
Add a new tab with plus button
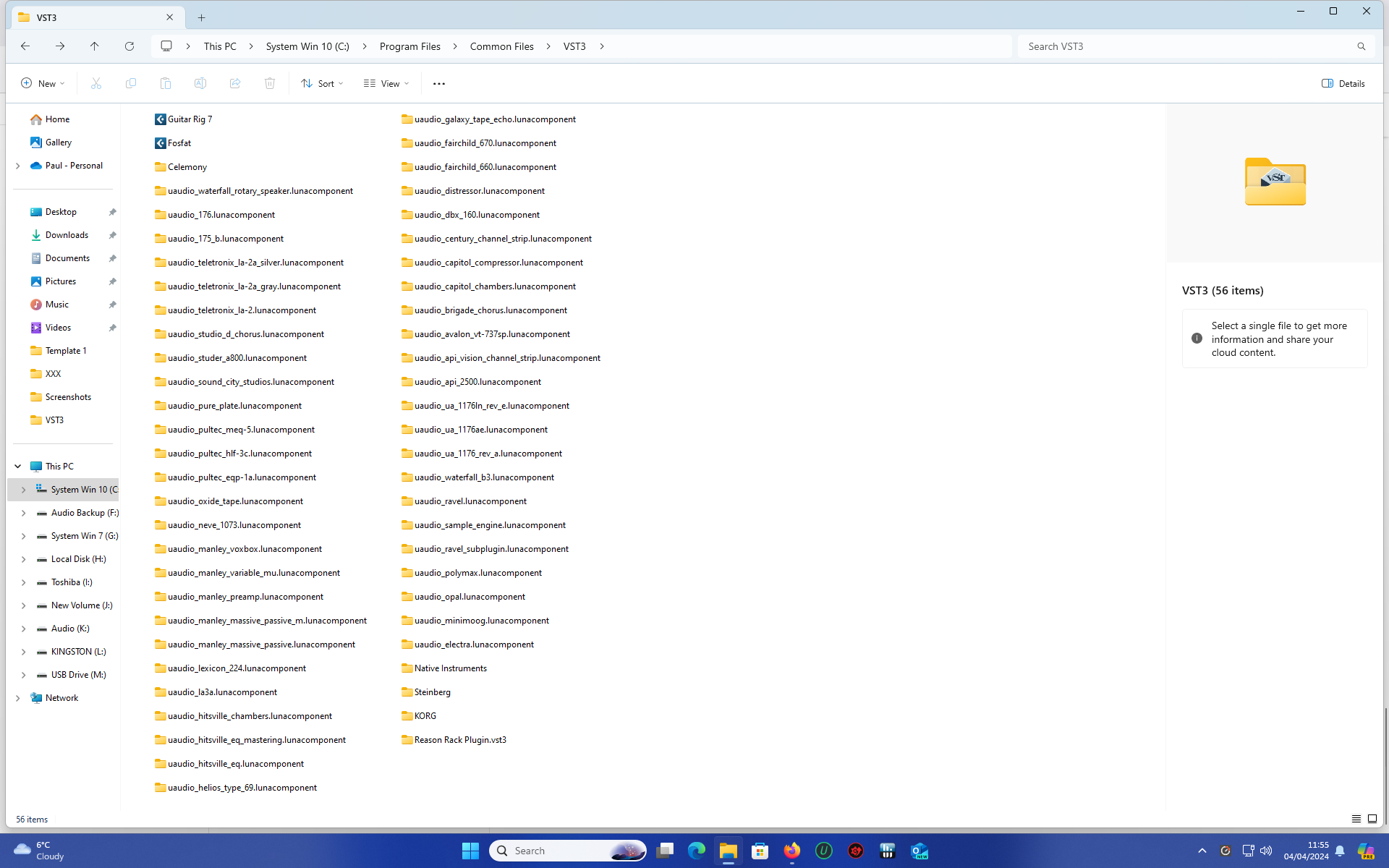tap(202, 17)
